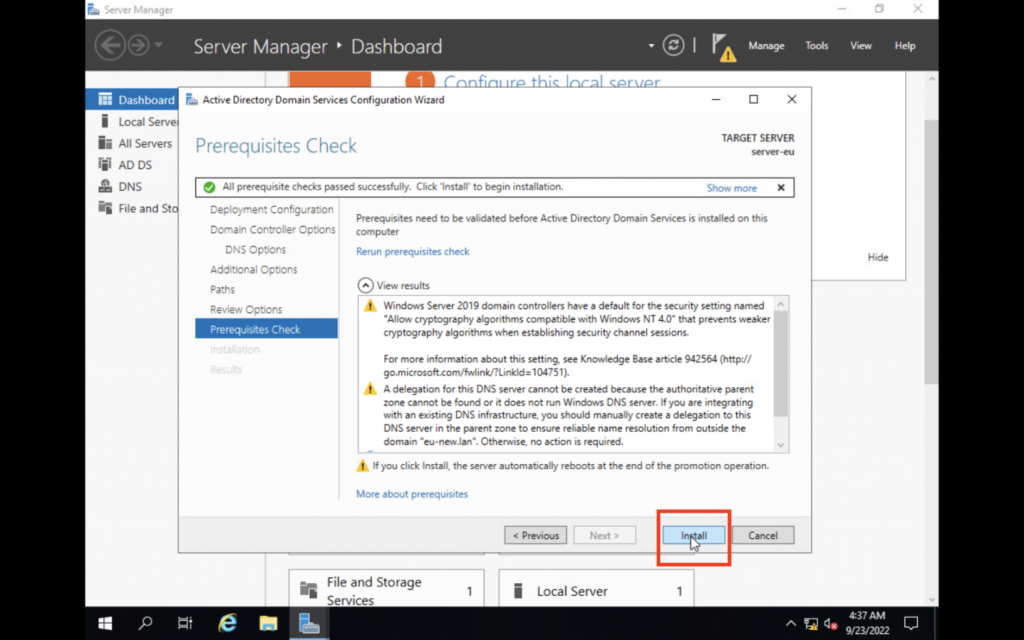Open Internet Explorer from taskbar

tap(227, 623)
